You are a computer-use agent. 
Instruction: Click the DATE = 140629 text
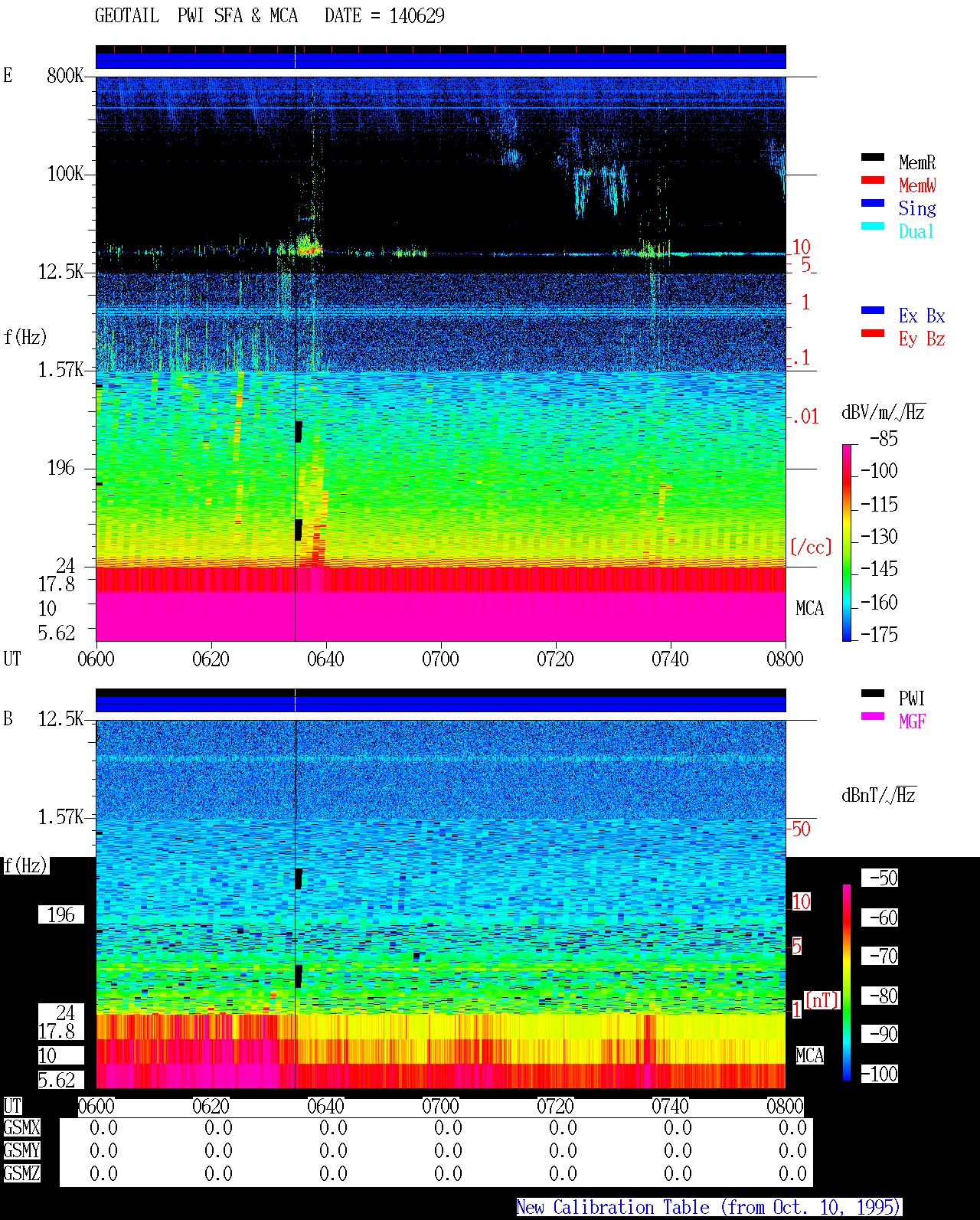384,16
